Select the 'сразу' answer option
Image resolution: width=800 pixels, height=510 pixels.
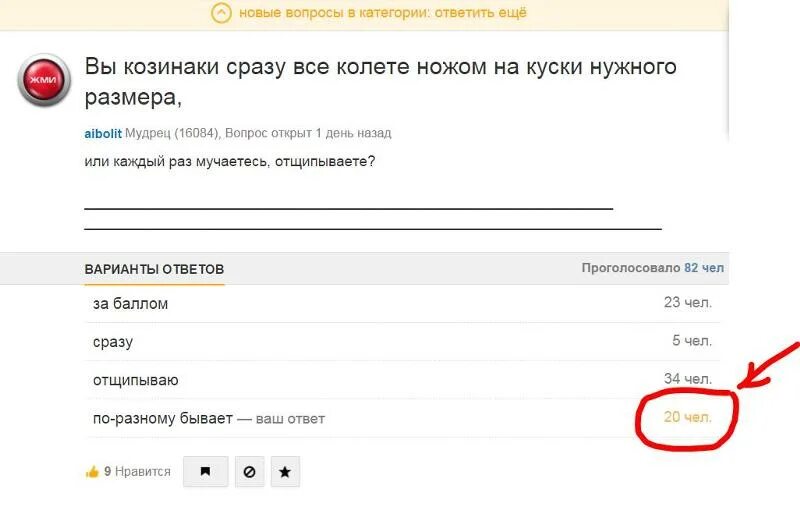click(403, 342)
